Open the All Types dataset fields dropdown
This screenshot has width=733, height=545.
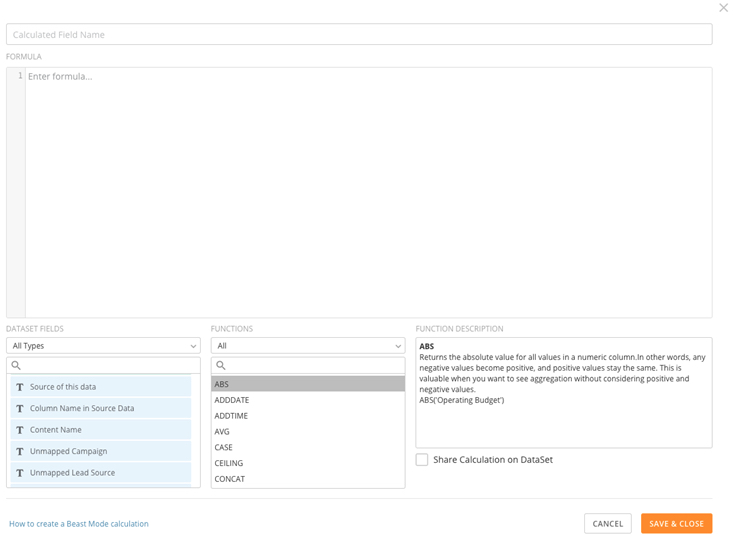[103, 346]
